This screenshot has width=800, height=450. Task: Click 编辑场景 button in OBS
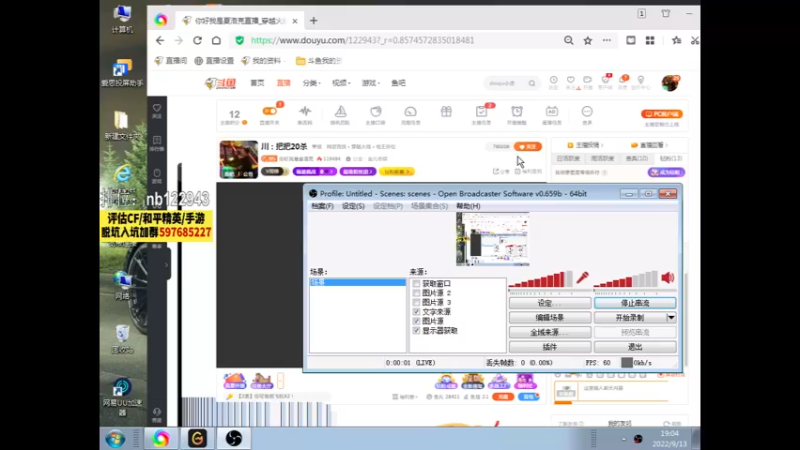550,317
